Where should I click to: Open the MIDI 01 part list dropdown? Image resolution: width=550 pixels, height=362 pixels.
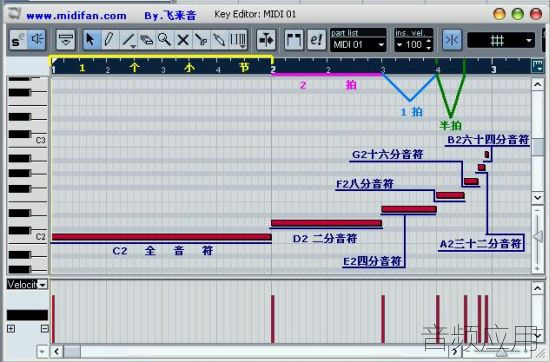pos(358,45)
